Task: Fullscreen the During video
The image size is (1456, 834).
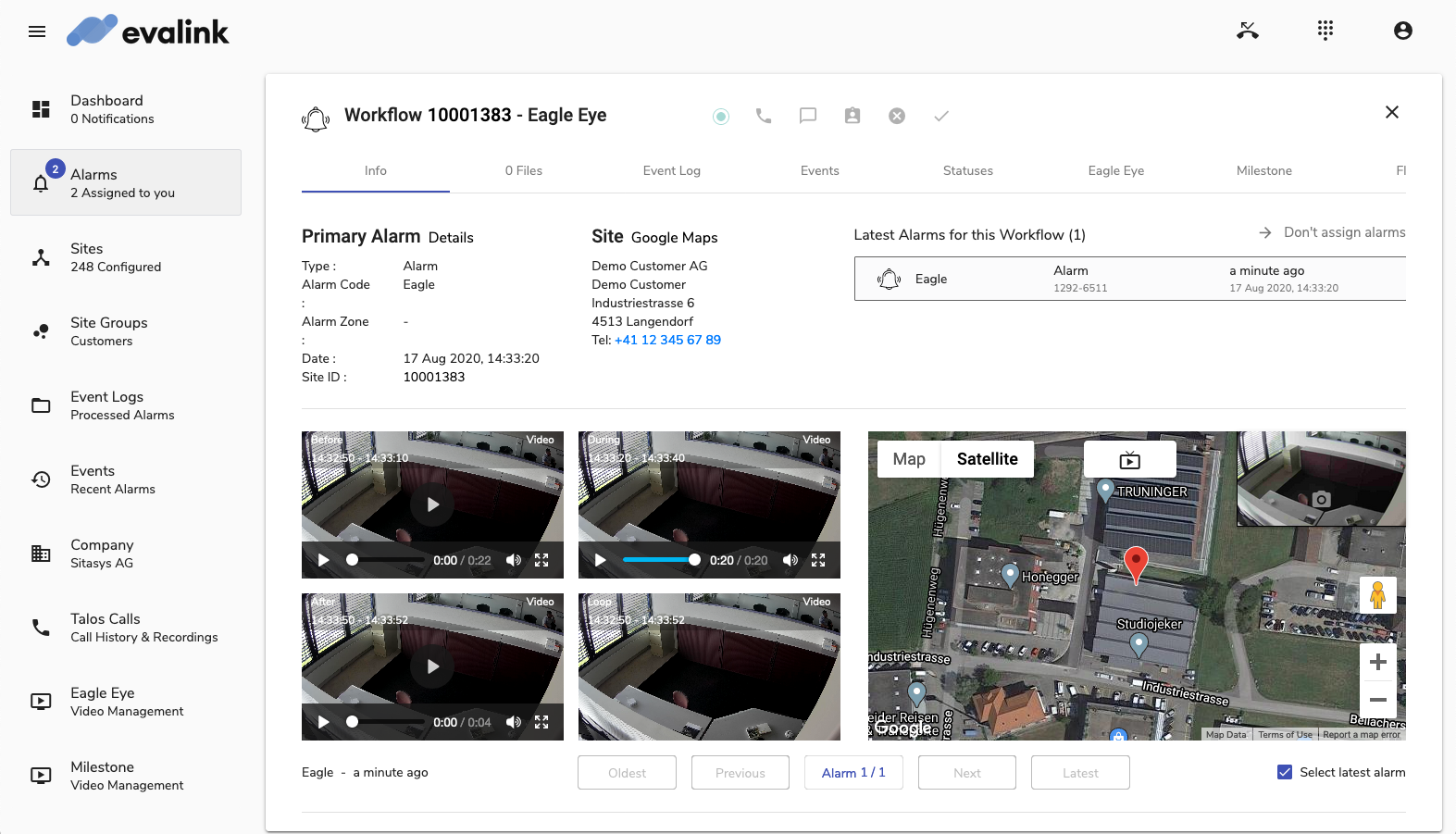Action: pyautogui.click(x=818, y=560)
